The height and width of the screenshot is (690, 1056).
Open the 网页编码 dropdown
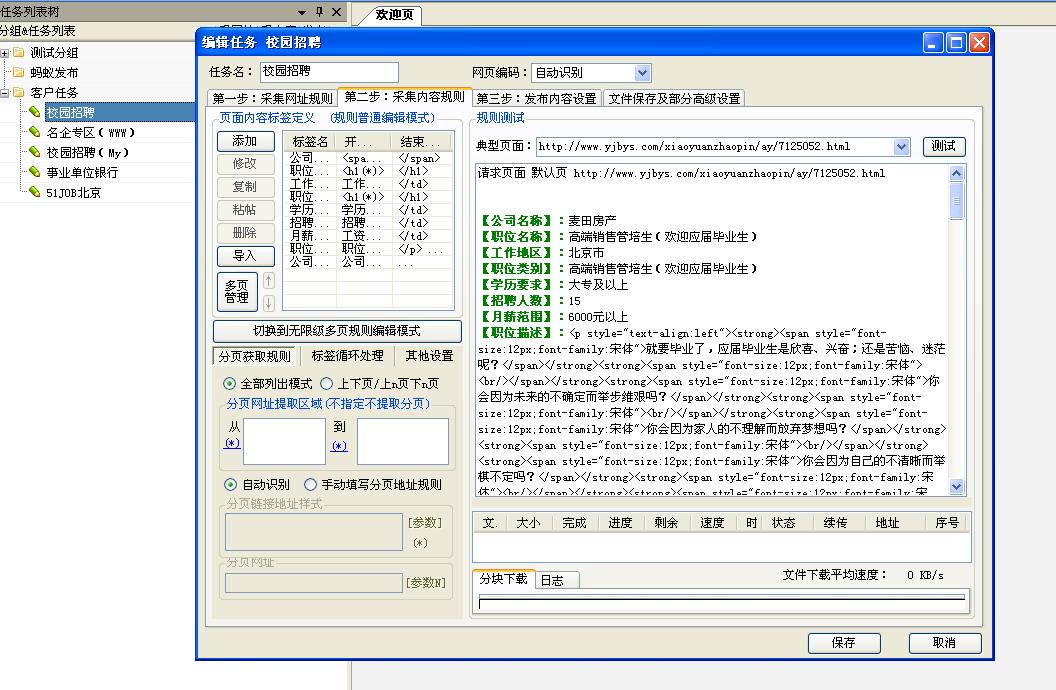[x=642, y=72]
